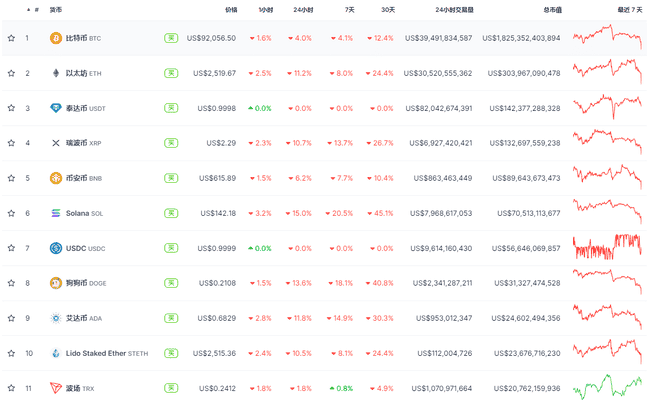
Task: Click the Tether USDT logo
Action: point(56,108)
